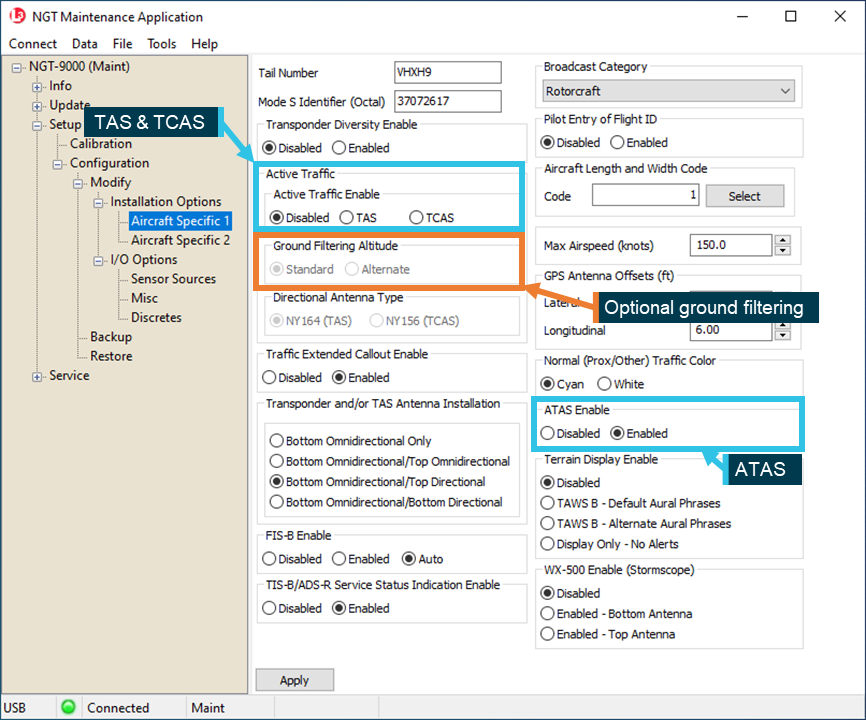Enable Transponder Diversity
The height and width of the screenshot is (720, 866).
pos(339,148)
